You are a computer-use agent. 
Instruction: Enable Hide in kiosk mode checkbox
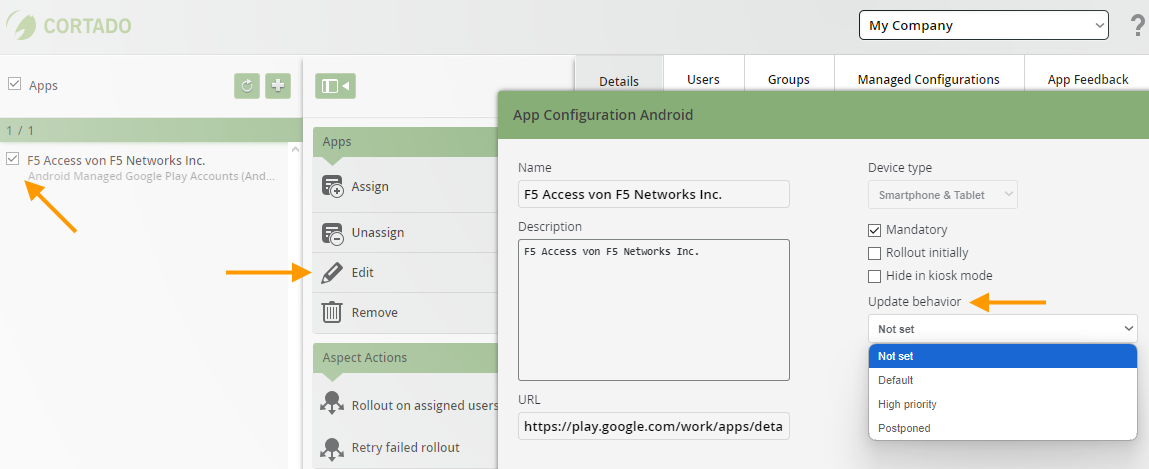click(x=874, y=276)
